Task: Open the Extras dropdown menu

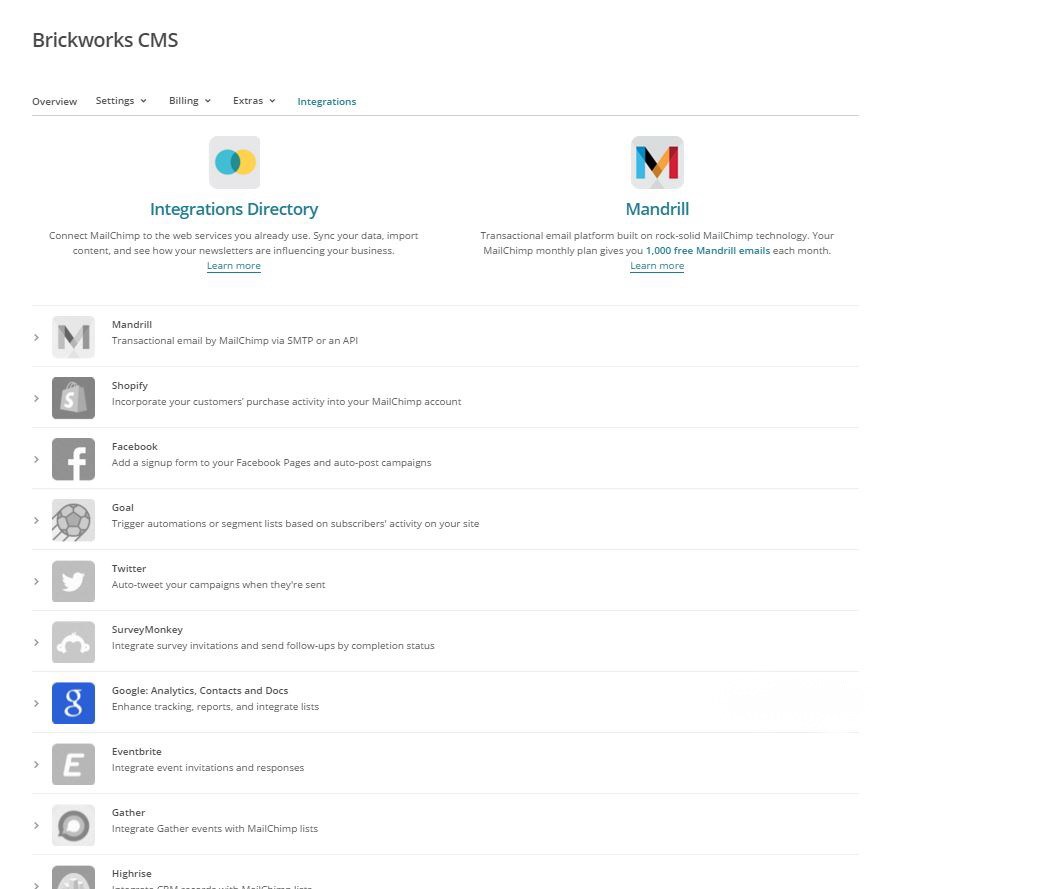Action: pos(254,101)
